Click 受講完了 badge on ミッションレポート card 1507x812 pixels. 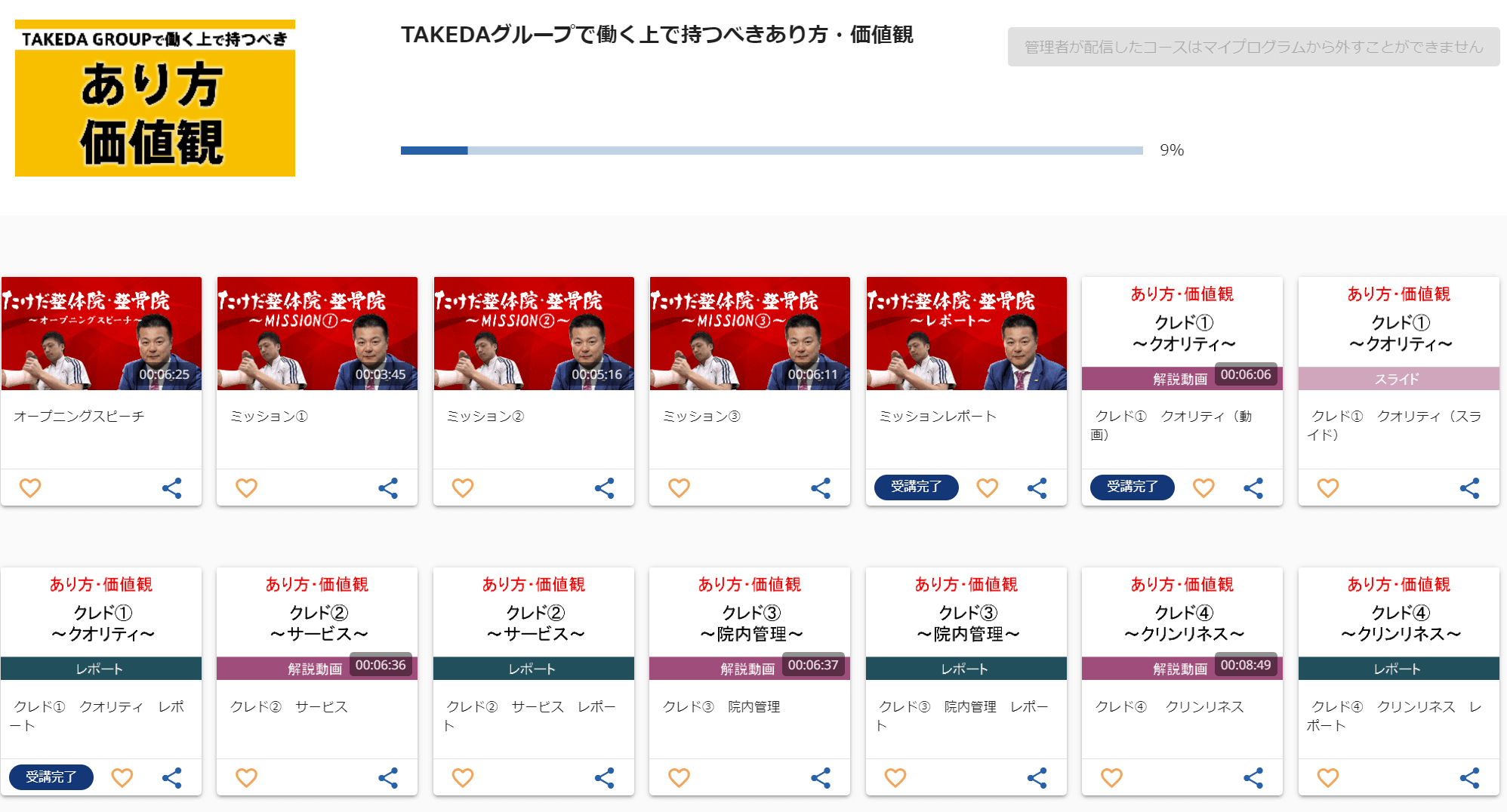point(916,488)
